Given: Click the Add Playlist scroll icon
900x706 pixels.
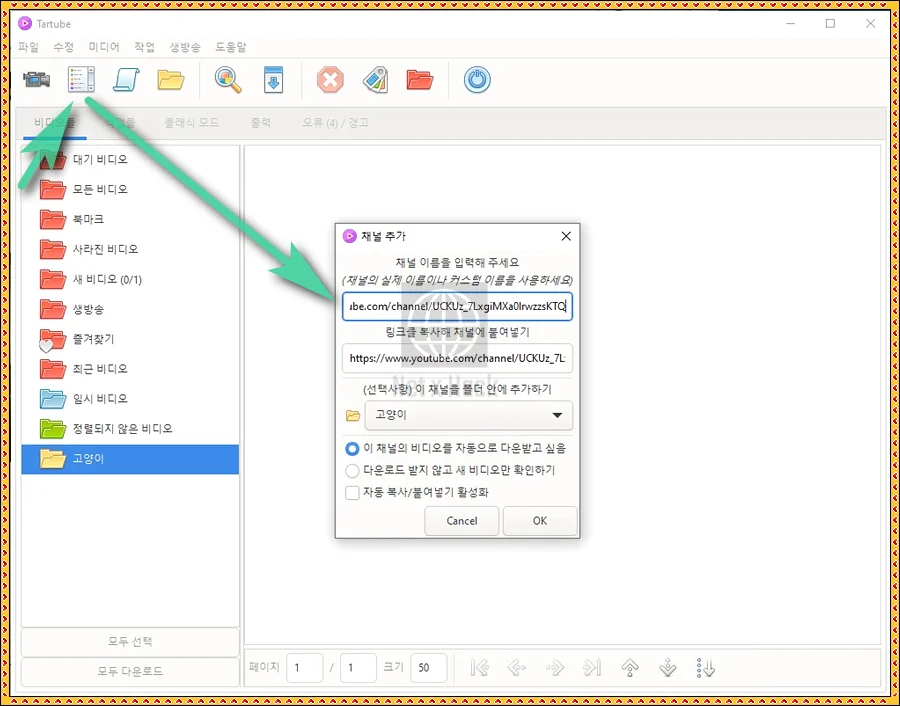Looking at the screenshot, I should tap(124, 80).
